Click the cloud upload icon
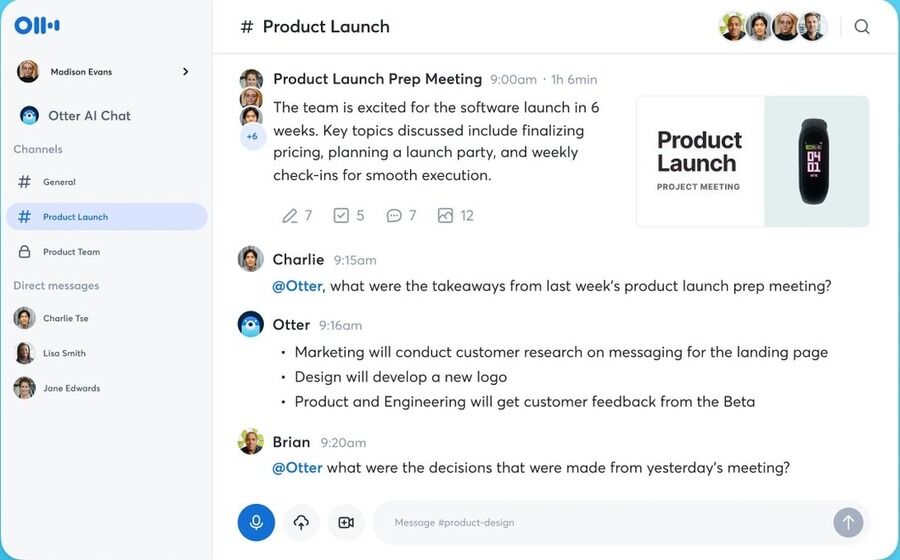The width and height of the screenshot is (900, 560). 301,522
